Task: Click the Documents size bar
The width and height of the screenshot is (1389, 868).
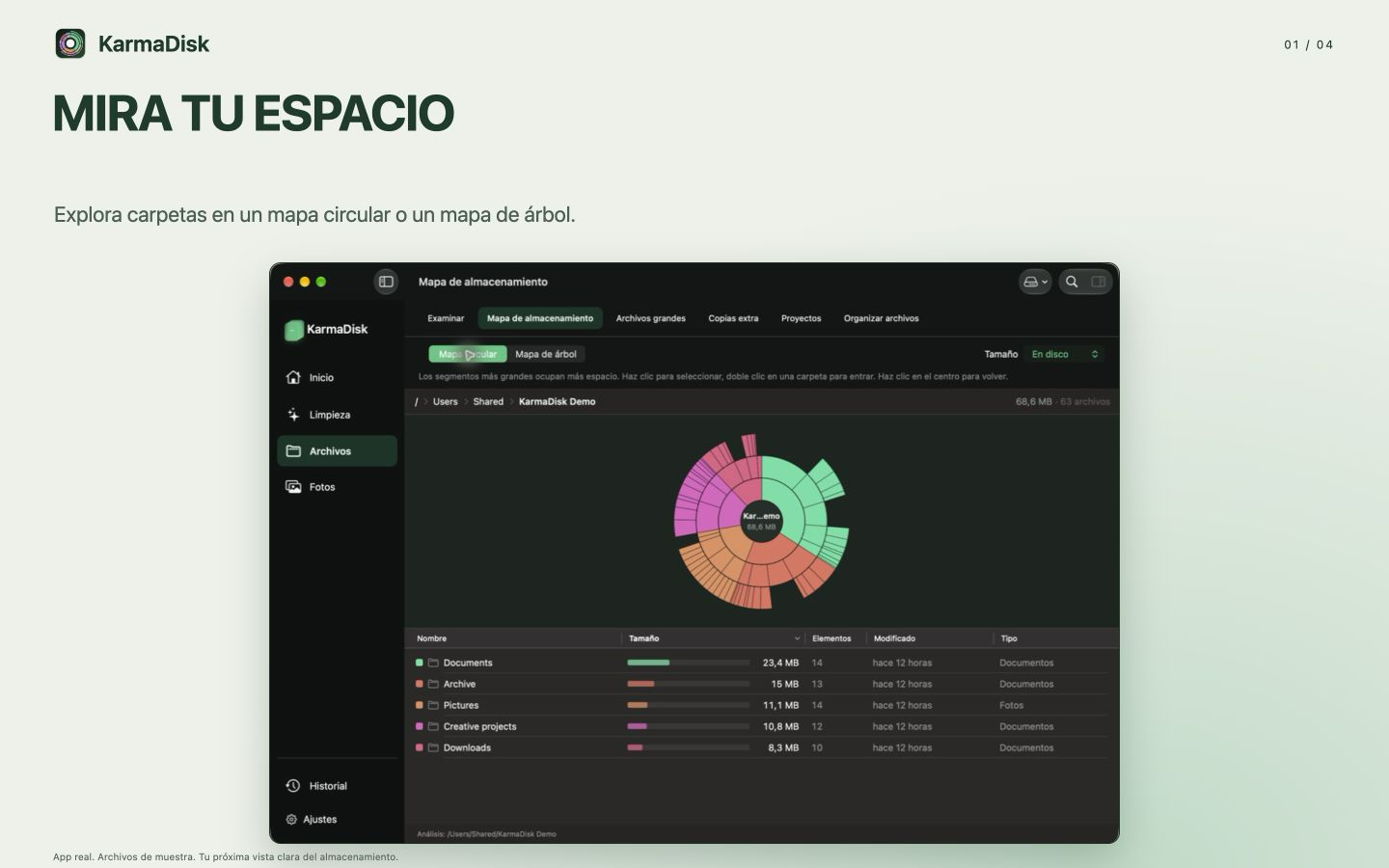Action: (689, 664)
